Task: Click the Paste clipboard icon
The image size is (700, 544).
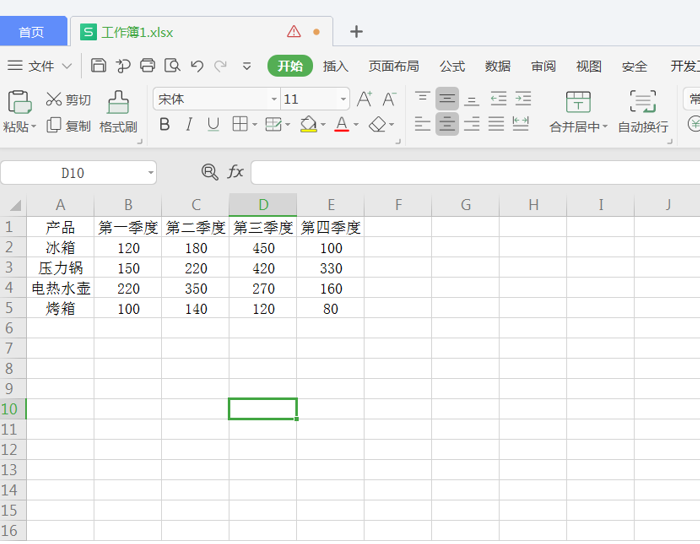Action: coord(19,102)
